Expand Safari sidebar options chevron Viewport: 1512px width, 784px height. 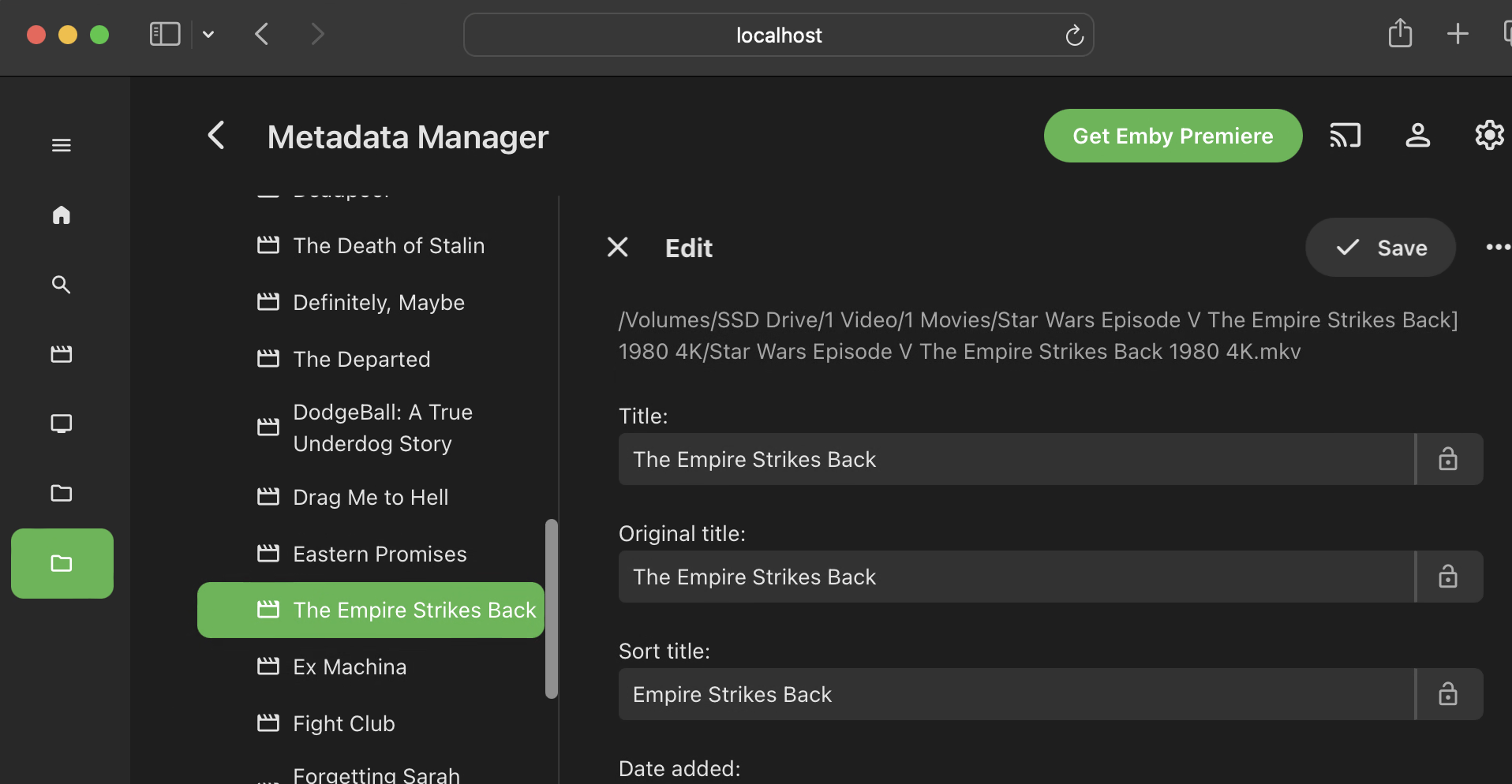208,35
